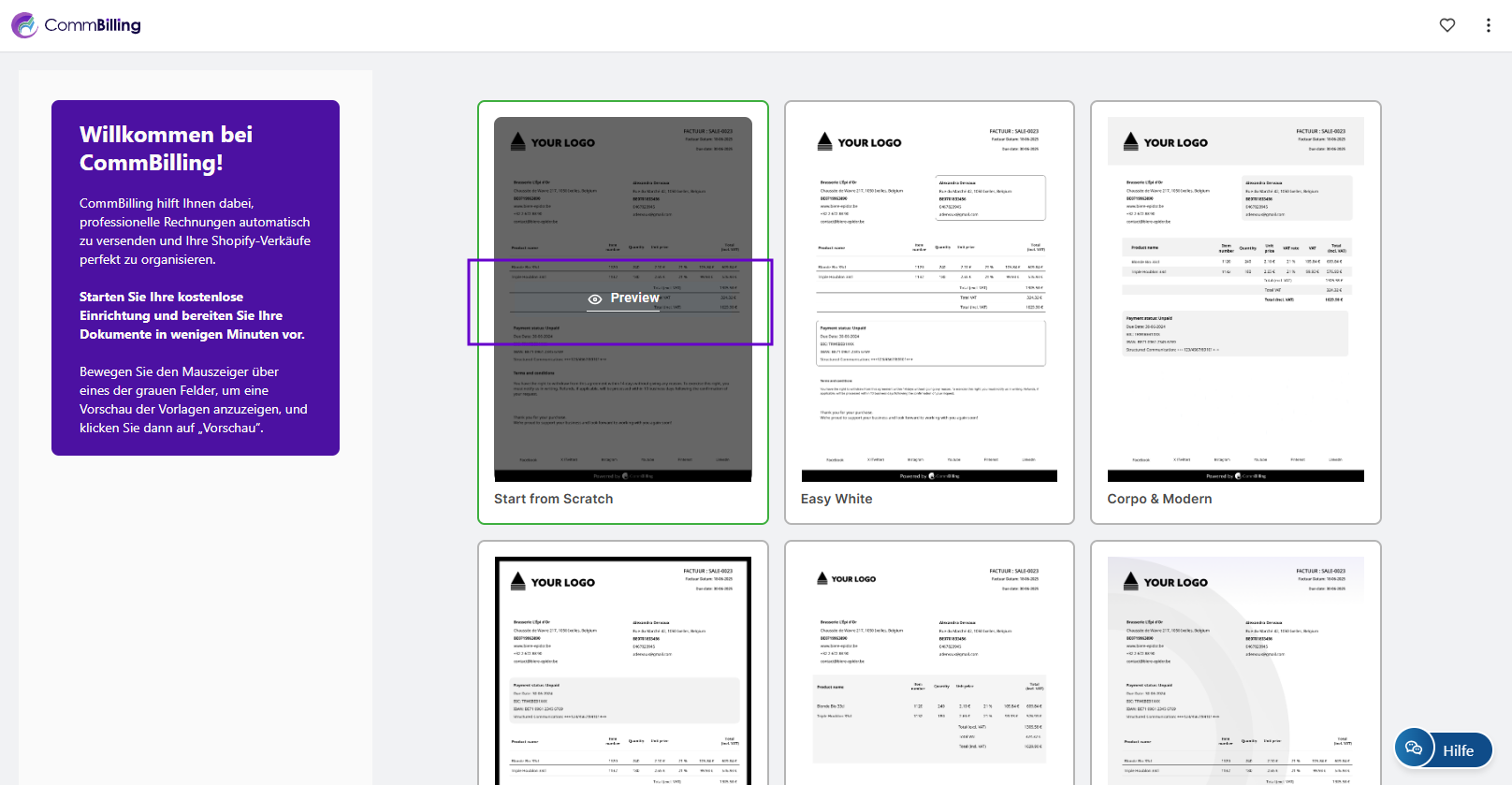Click the YOUR LOGO triangle in Easy White
This screenshot has width=1512, height=785.
[824, 141]
